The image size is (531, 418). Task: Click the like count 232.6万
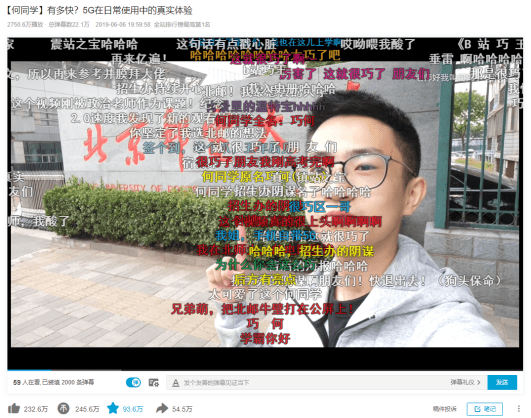[x=36, y=409]
